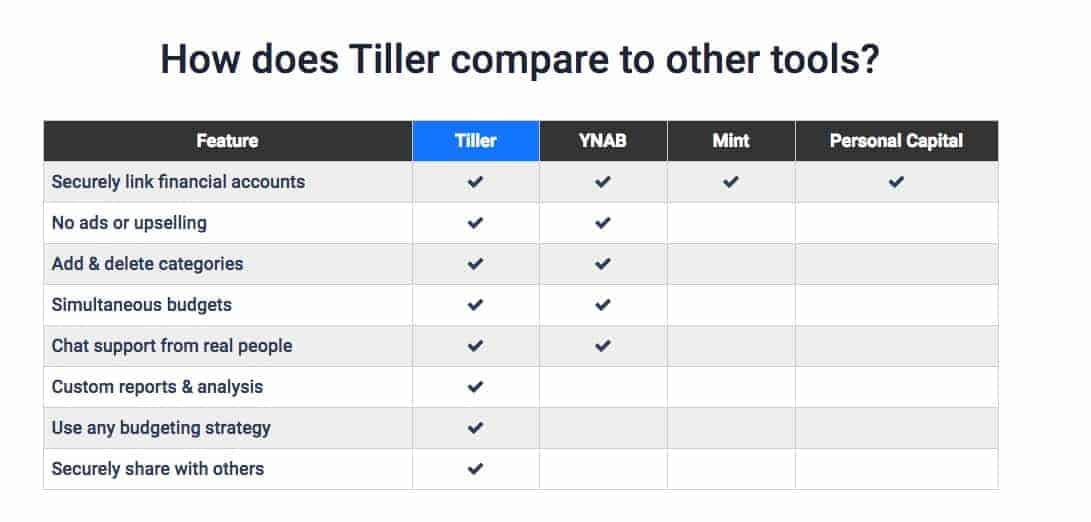Click Mint checkmark for Securely link financial accounts
Screen dimensions: 1091x522
(x=731, y=182)
